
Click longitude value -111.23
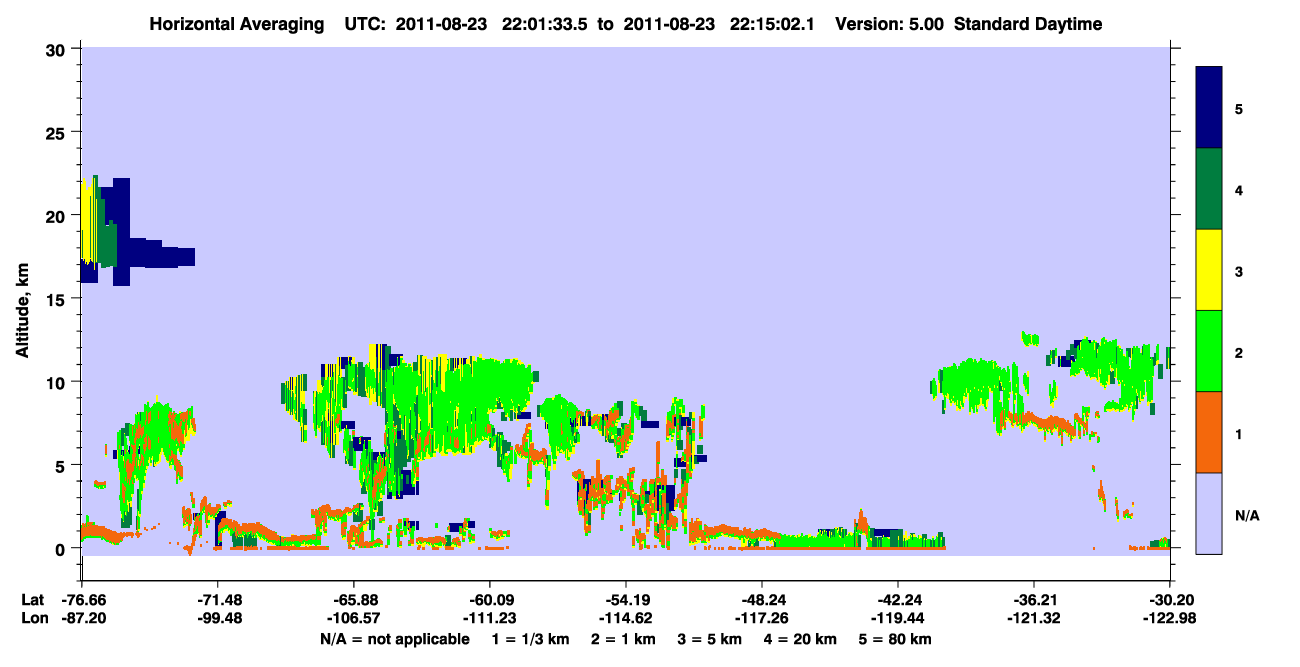(489, 618)
